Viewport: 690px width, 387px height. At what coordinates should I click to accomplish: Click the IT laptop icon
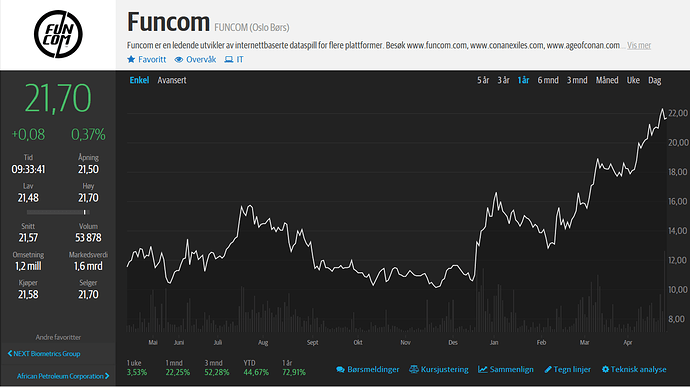point(228,59)
